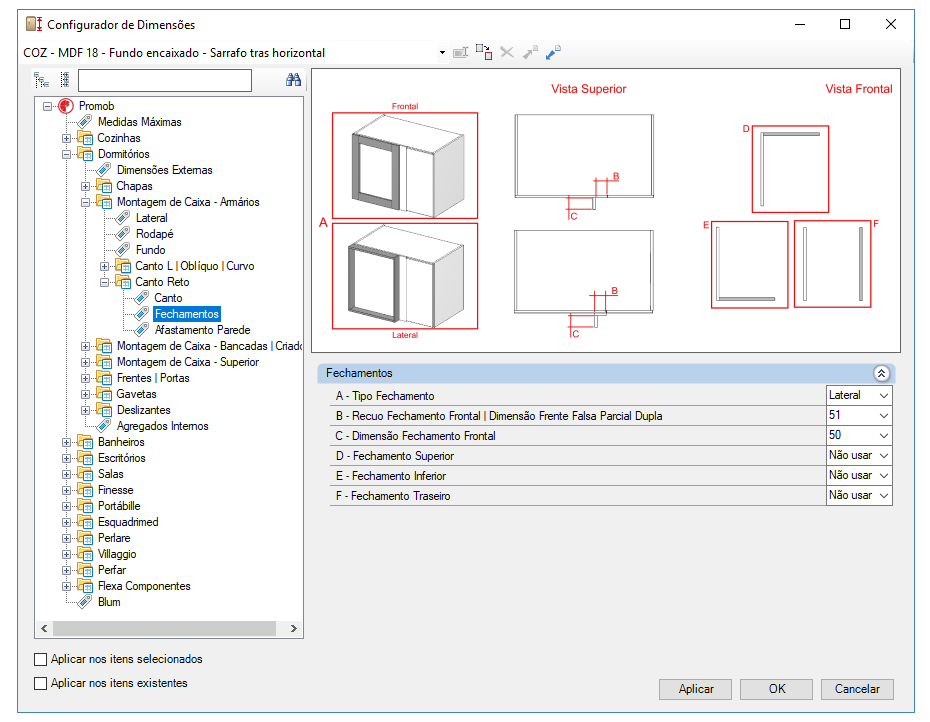Click the Chapas folder icon
Screen dimensions: 930x722
[104, 186]
